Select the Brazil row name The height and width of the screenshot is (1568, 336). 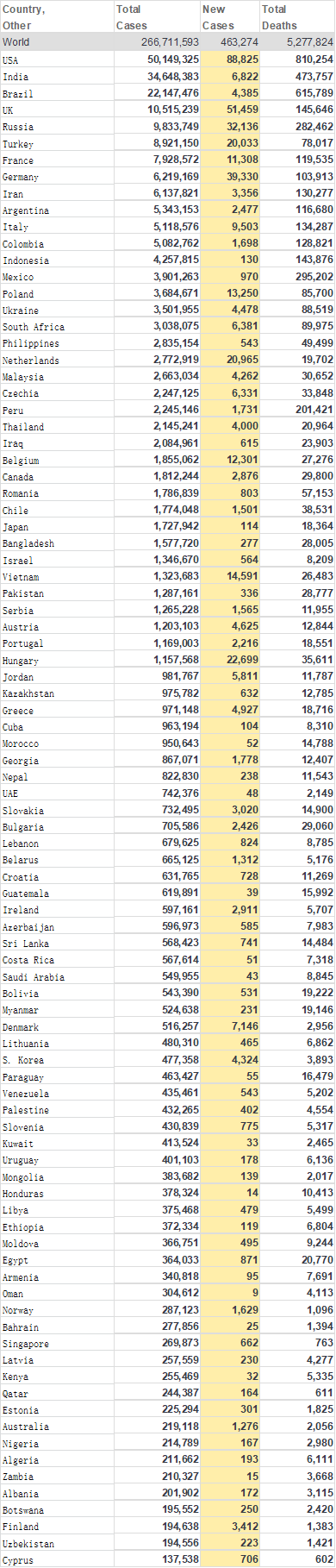[17, 93]
